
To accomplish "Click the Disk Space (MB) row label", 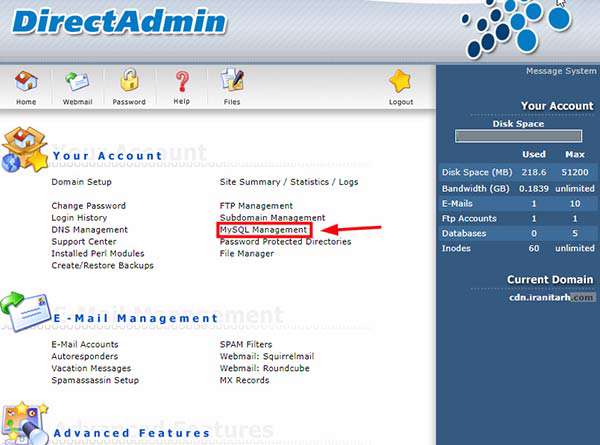I will (x=477, y=172).
